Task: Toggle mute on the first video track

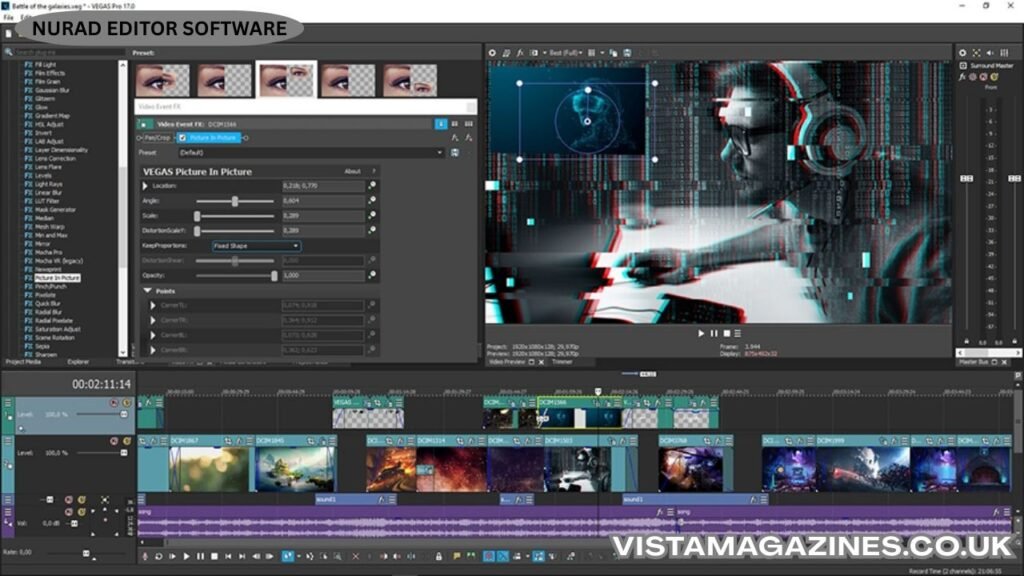Action: point(114,403)
